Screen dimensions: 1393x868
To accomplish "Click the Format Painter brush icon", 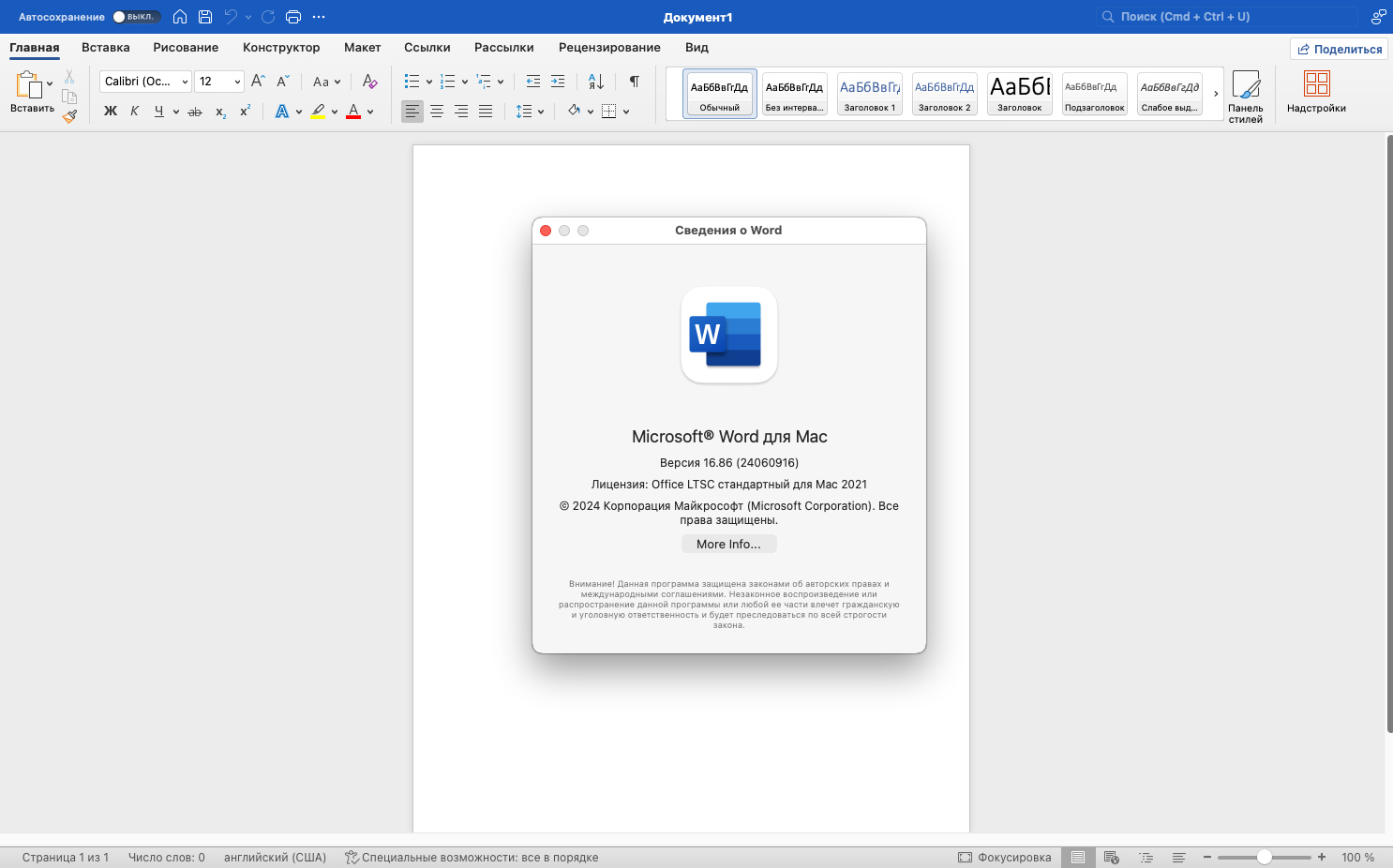I will tap(69, 116).
